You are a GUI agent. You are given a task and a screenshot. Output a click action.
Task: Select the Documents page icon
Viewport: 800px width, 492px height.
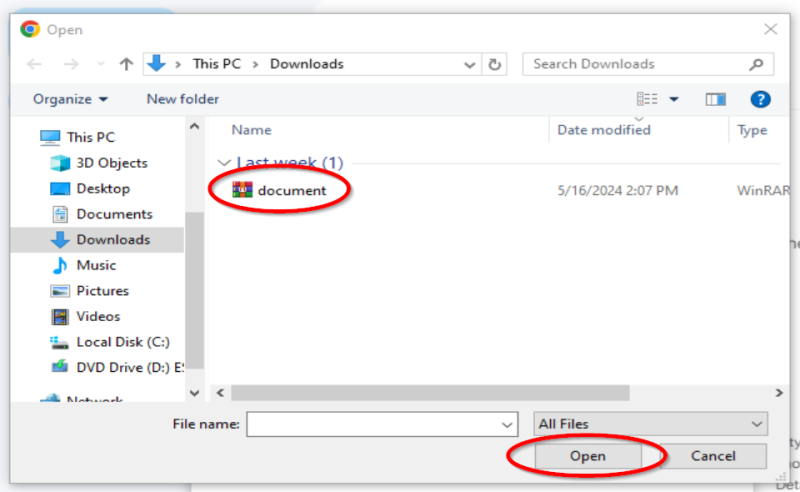pos(60,214)
